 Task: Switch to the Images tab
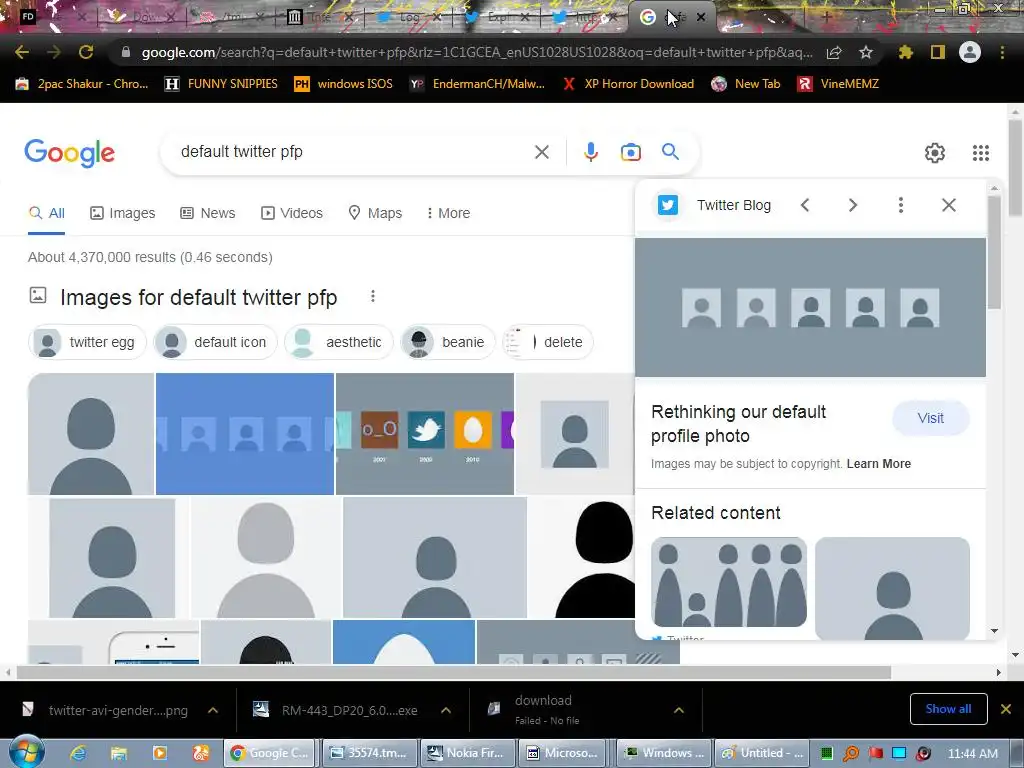pyautogui.click(x=122, y=213)
